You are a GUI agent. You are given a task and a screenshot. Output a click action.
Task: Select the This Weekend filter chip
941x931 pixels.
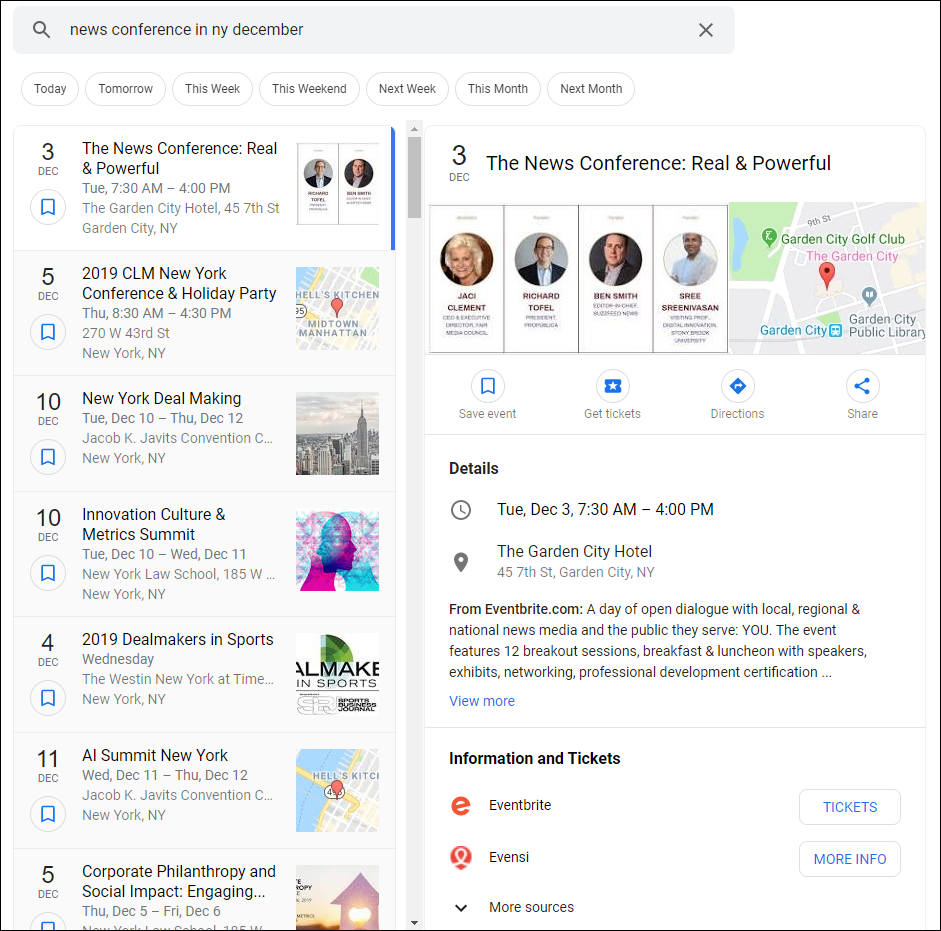point(309,89)
